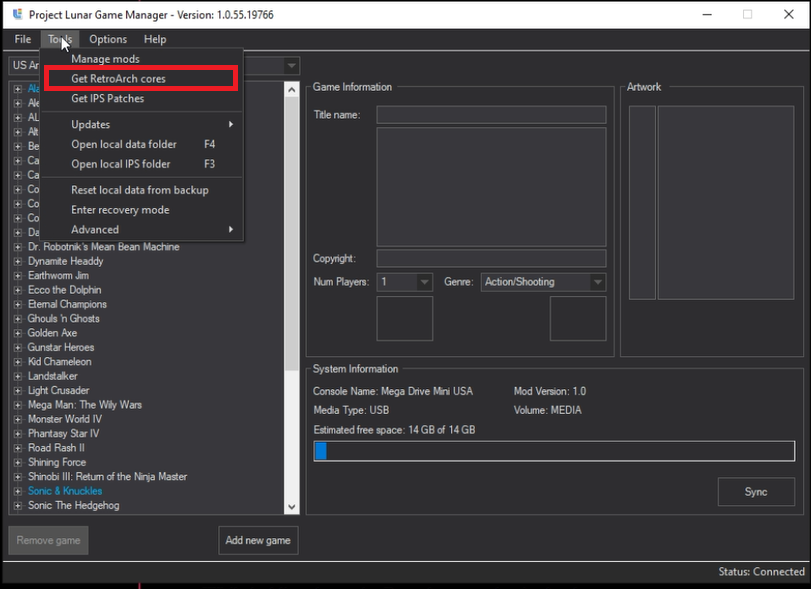Select Get RetroArch cores

click(142, 79)
